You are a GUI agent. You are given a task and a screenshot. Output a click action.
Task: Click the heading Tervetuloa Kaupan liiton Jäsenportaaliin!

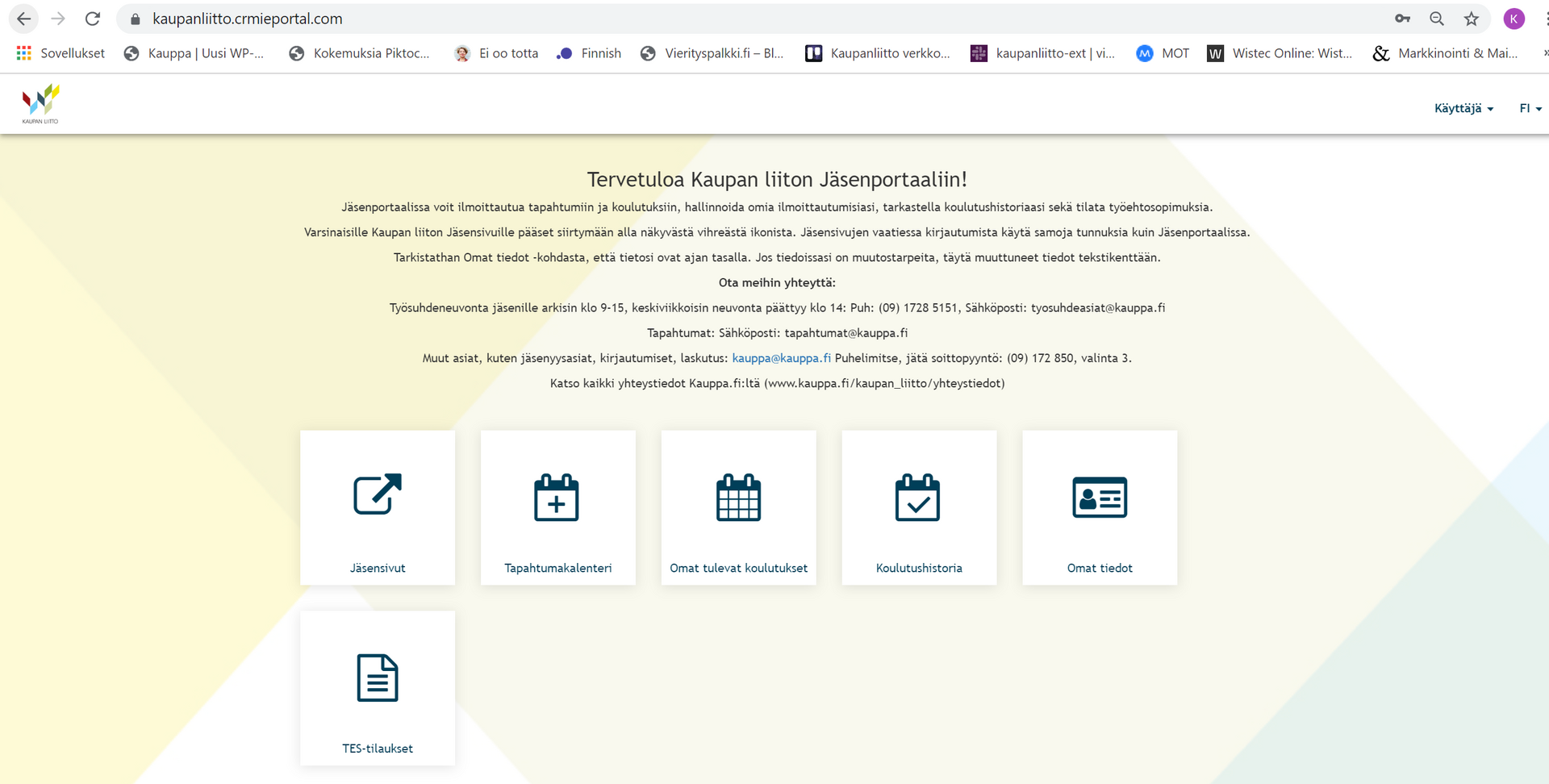point(777,179)
